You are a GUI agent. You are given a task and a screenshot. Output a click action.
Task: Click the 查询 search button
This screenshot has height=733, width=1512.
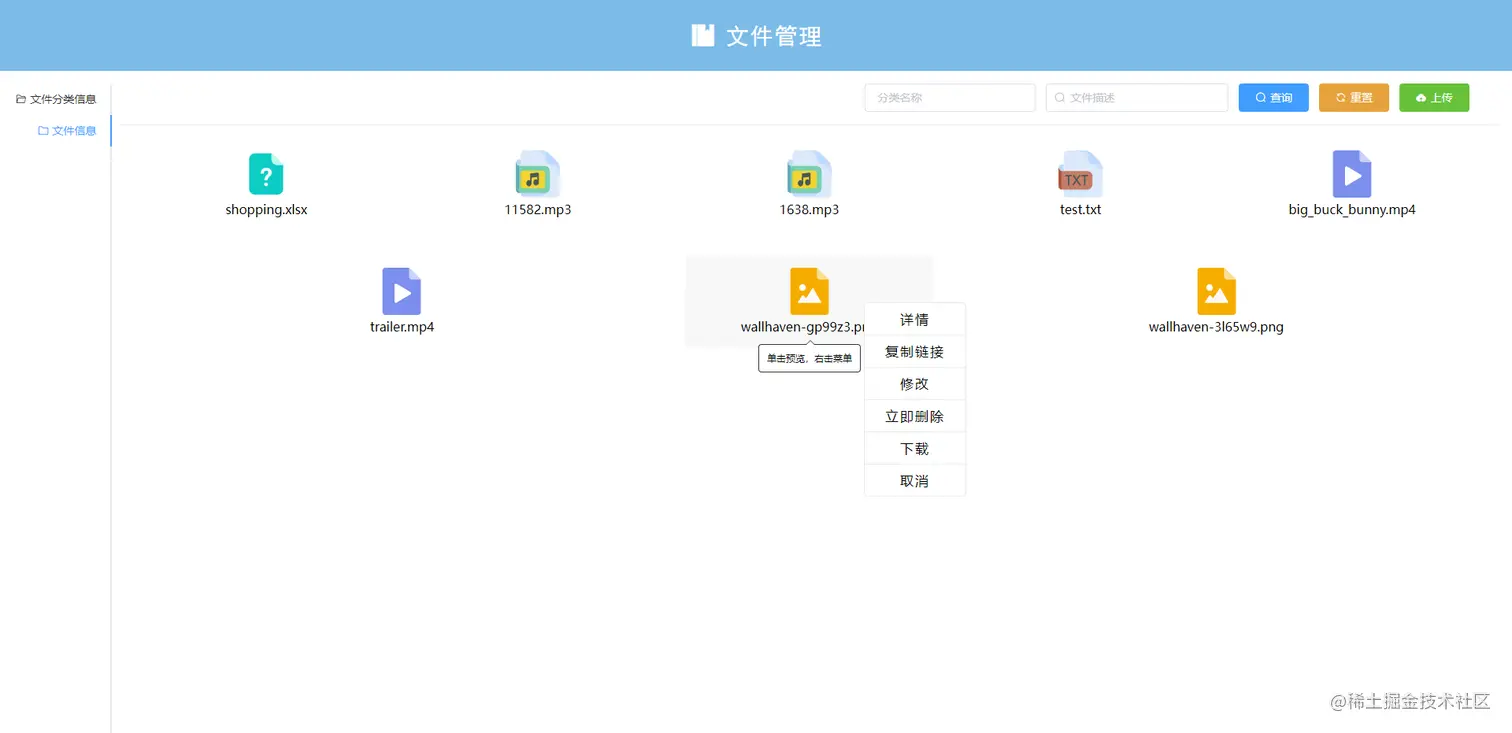(x=1273, y=97)
